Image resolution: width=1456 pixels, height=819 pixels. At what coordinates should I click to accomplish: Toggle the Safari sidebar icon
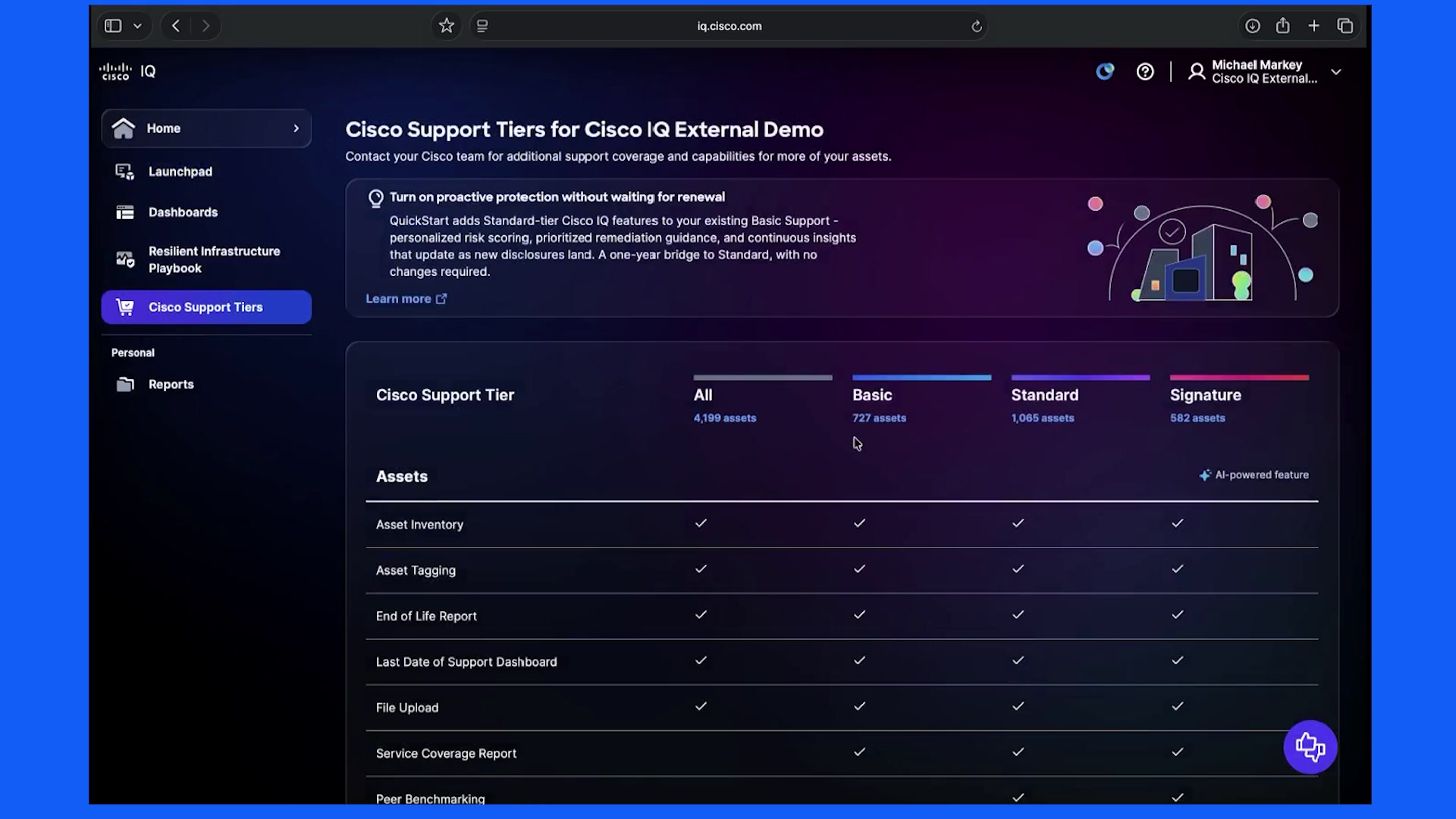(113, 26)
